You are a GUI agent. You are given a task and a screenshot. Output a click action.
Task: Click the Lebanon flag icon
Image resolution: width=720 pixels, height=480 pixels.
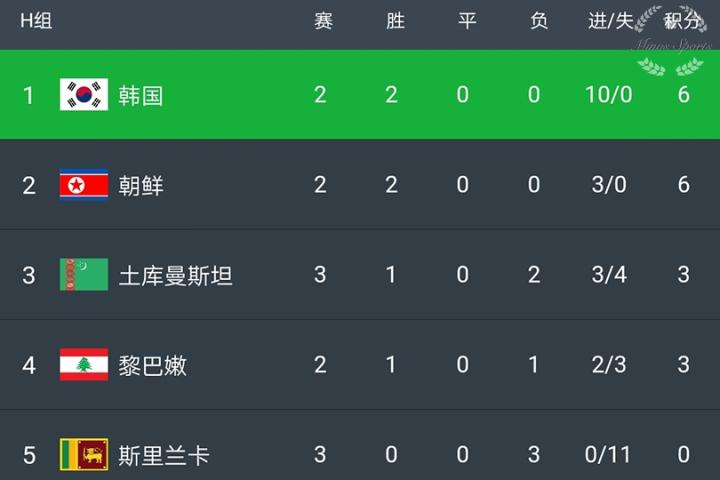(84, 365)
